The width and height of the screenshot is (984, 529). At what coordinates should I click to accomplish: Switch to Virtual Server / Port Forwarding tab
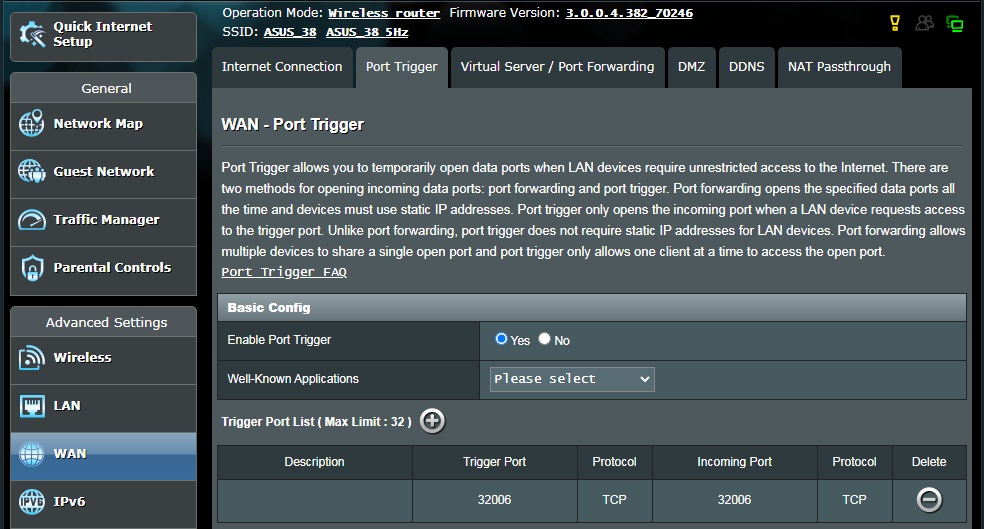point(557,67)
